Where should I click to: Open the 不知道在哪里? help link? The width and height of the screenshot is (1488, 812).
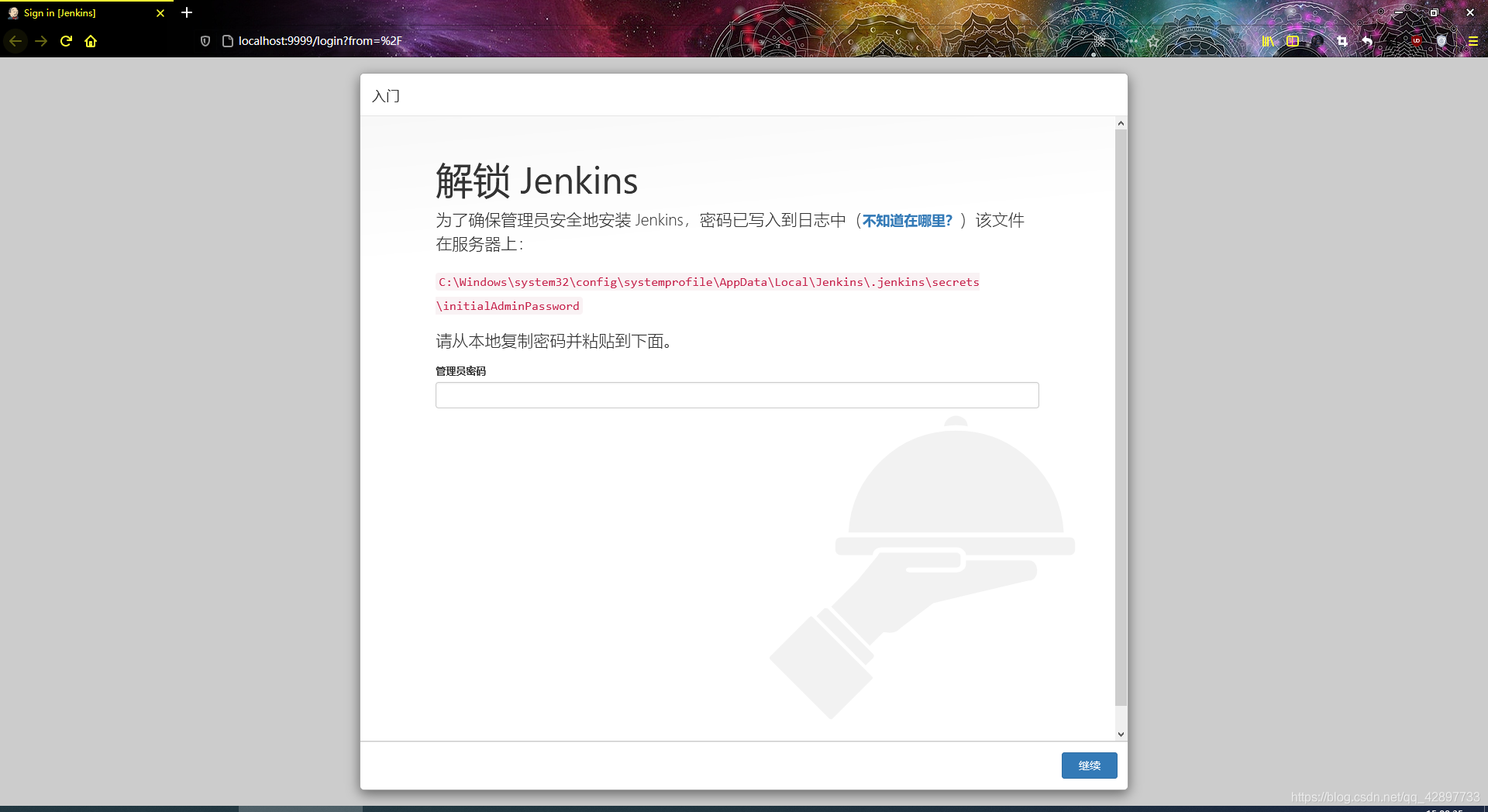click(908, 221)
